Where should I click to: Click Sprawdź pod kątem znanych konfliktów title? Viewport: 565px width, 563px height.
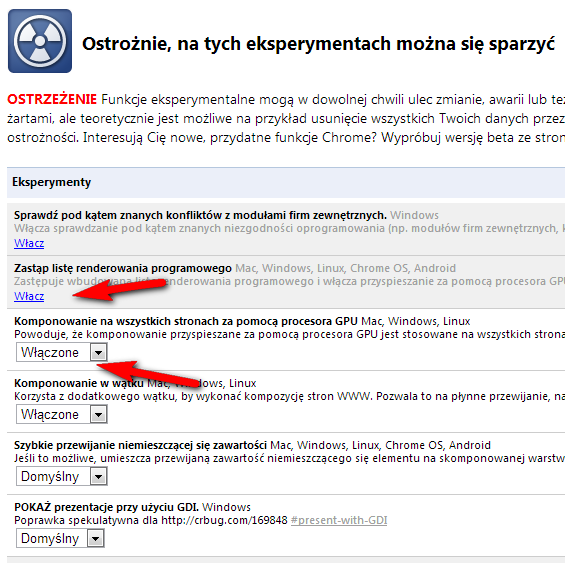200,215
